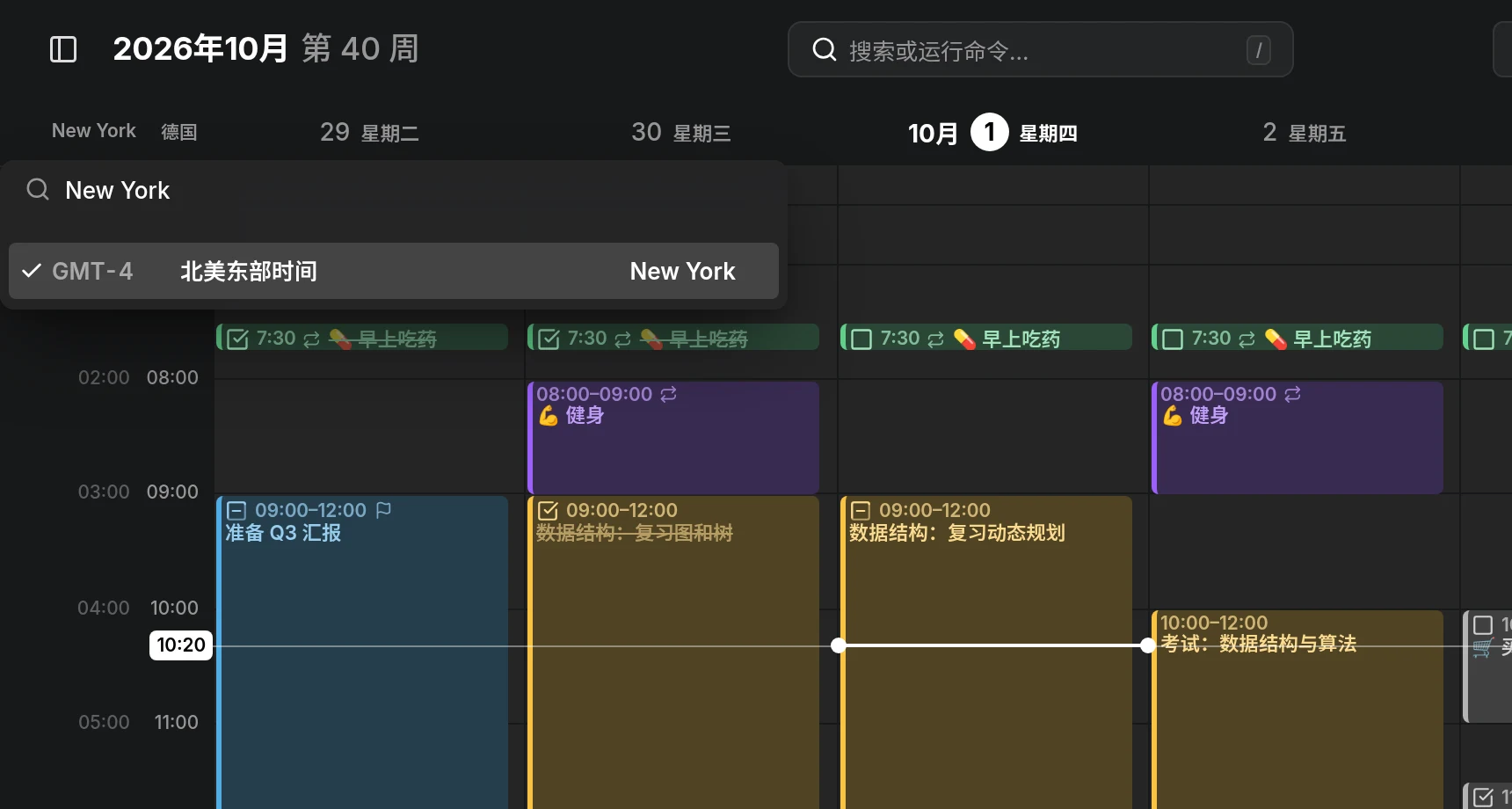Focus the 搜索或运行命令 search field
This screenshot has height=809, width=1512.
[x=1040, y=49]
